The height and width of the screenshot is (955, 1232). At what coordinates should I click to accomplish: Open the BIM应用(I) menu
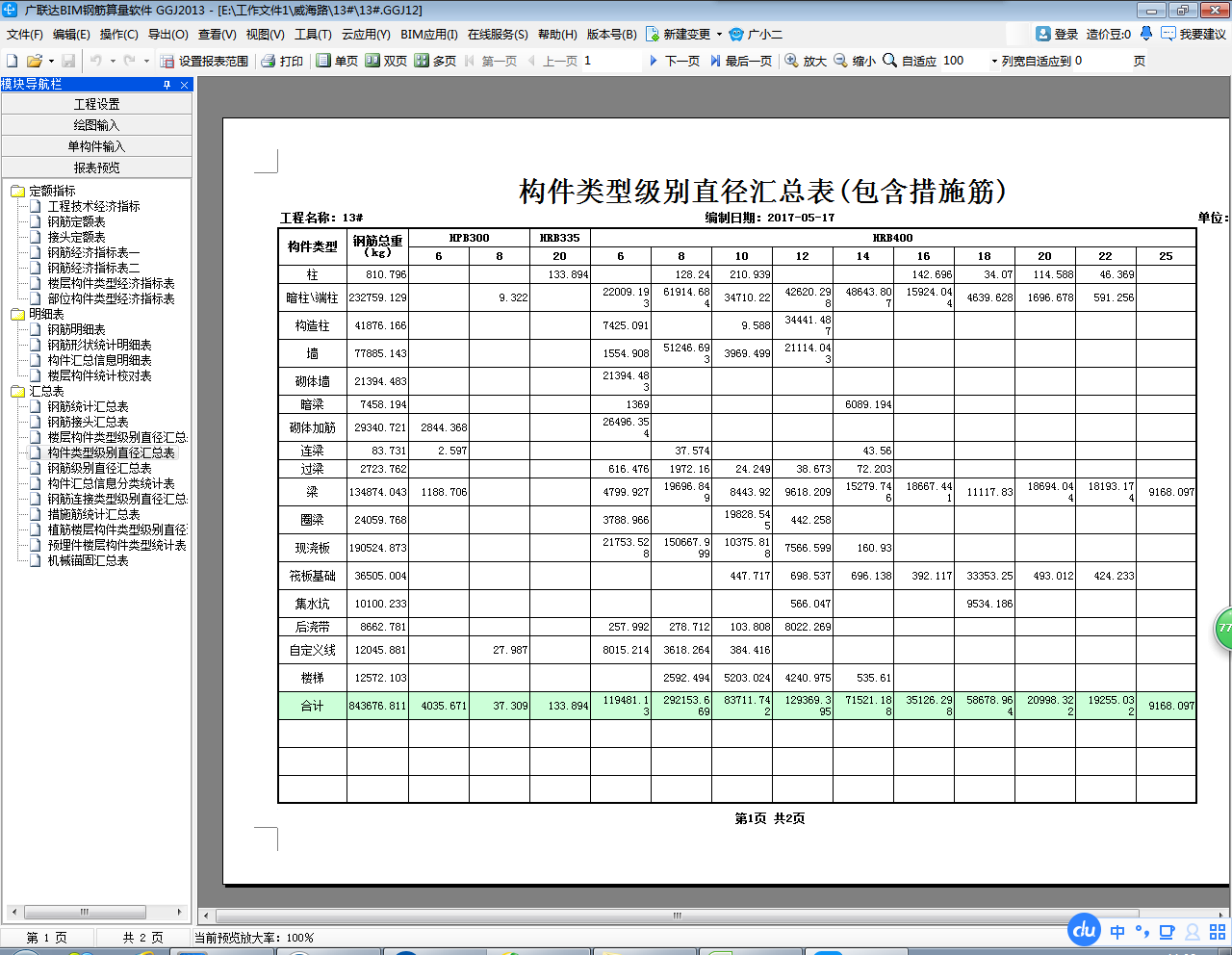tap(429, 34)
